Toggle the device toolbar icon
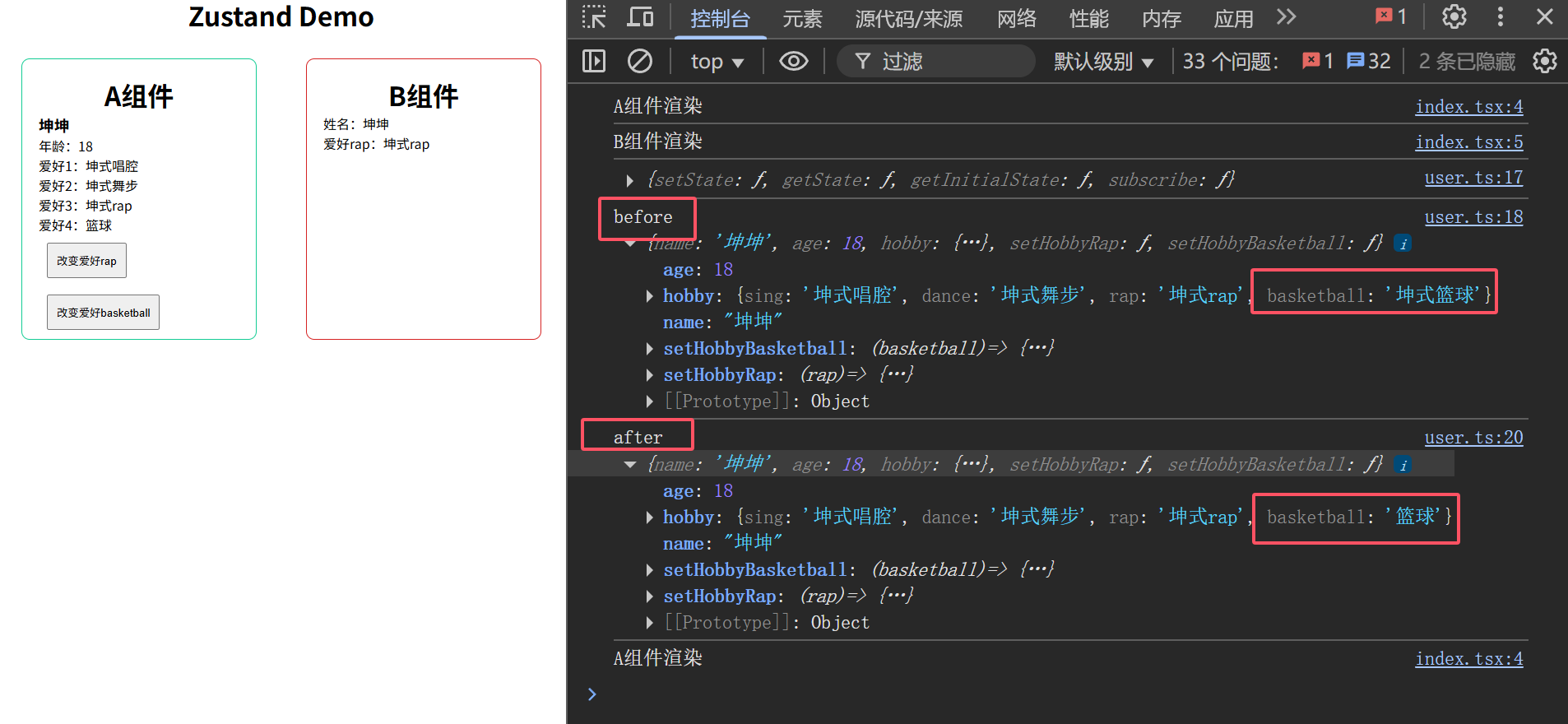Viewport: 1568px width, 724px height. point(640,17)
